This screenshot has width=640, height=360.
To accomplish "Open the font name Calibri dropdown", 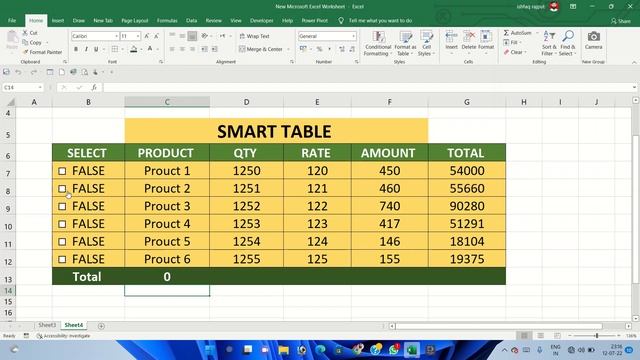I will click(116, 36).
